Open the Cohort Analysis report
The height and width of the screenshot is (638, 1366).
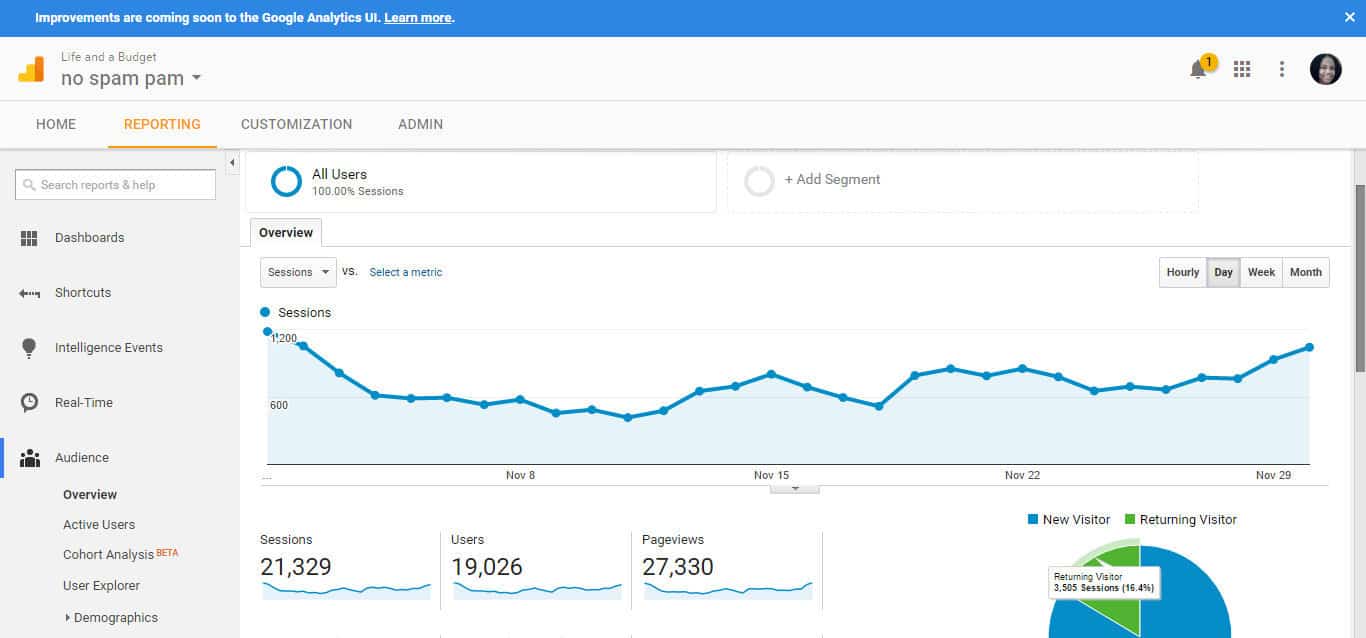click(x=108, y=554)
